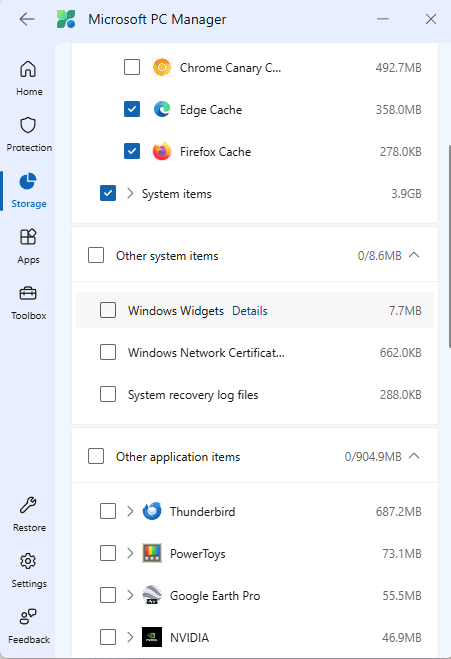Click the Edge browser icon

(162, 109)
